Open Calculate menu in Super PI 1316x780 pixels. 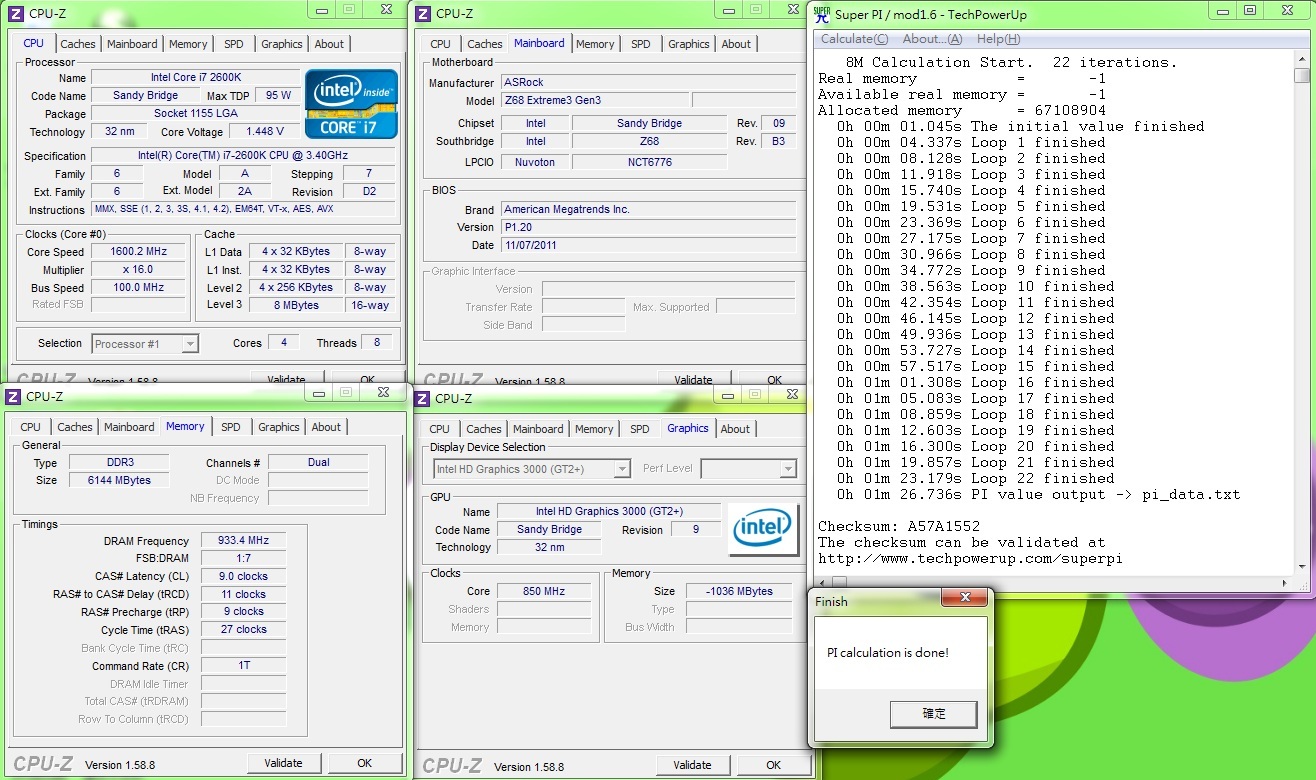coord(854,39)
